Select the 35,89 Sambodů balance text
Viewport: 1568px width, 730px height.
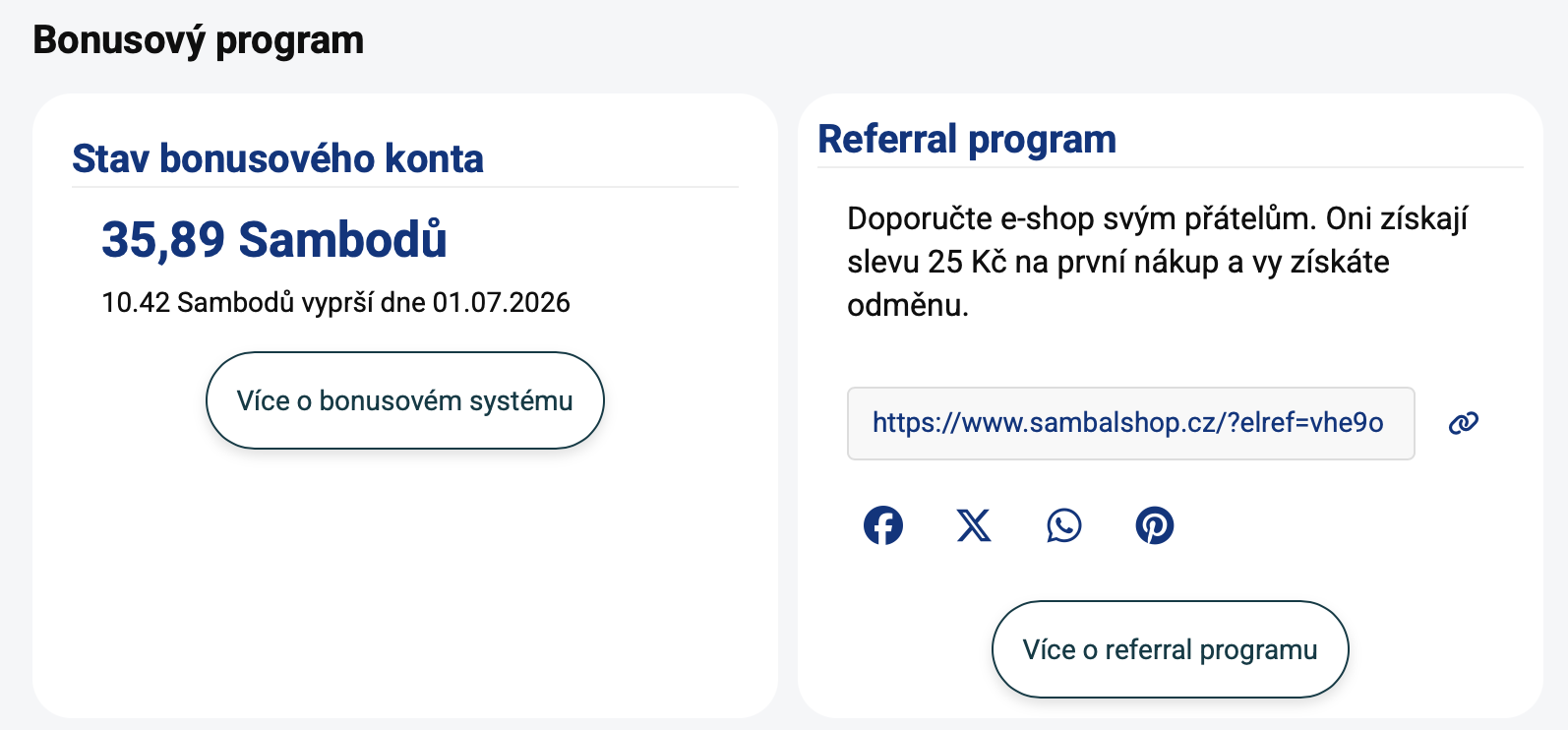[274, 239]
